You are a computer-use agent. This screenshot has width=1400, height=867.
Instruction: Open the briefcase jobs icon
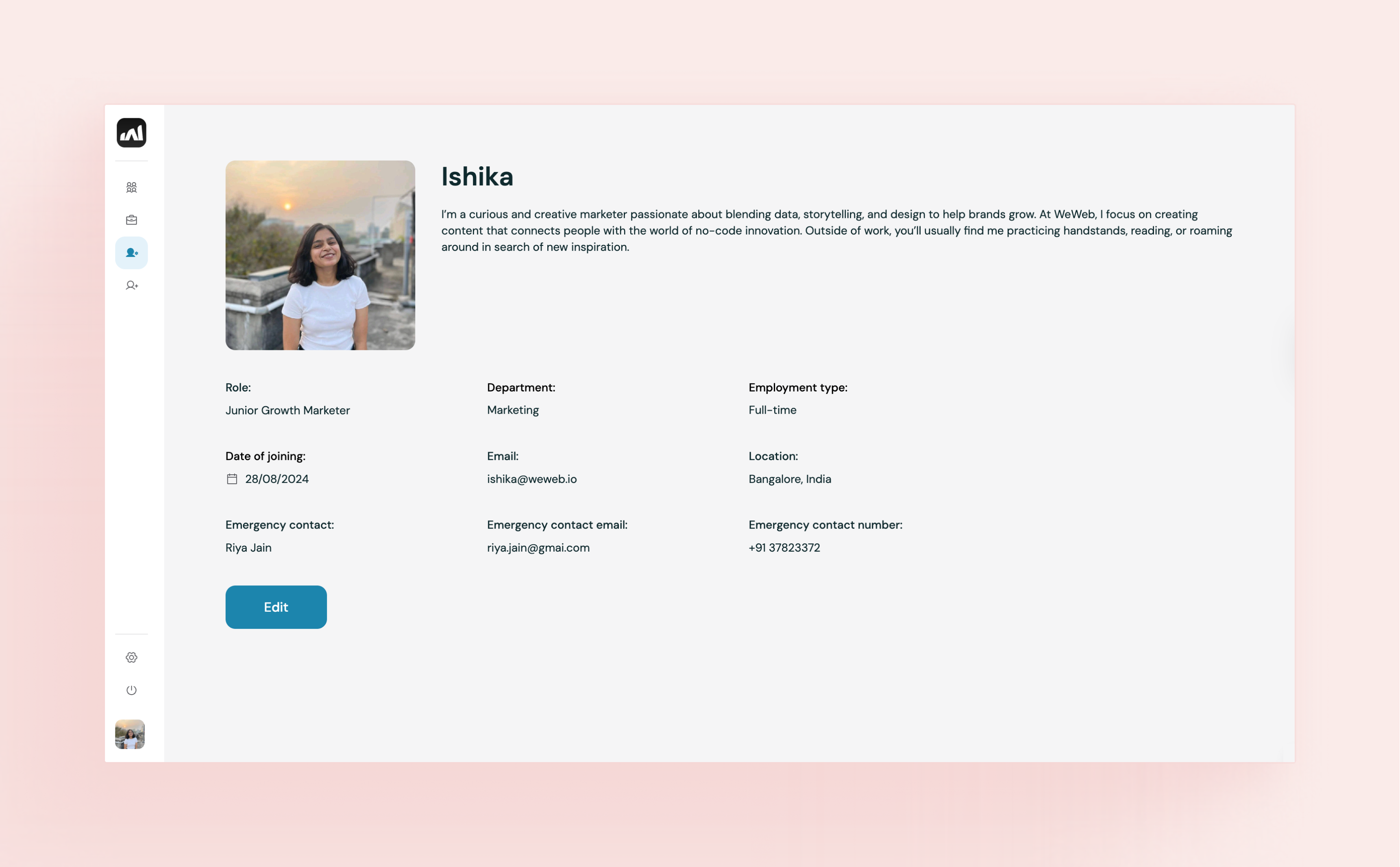131,220
